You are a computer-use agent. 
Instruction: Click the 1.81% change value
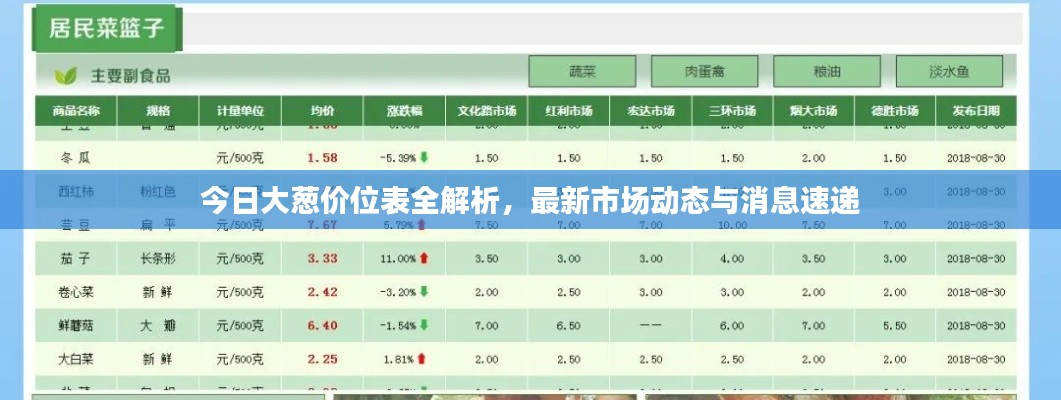click(399, 359)
